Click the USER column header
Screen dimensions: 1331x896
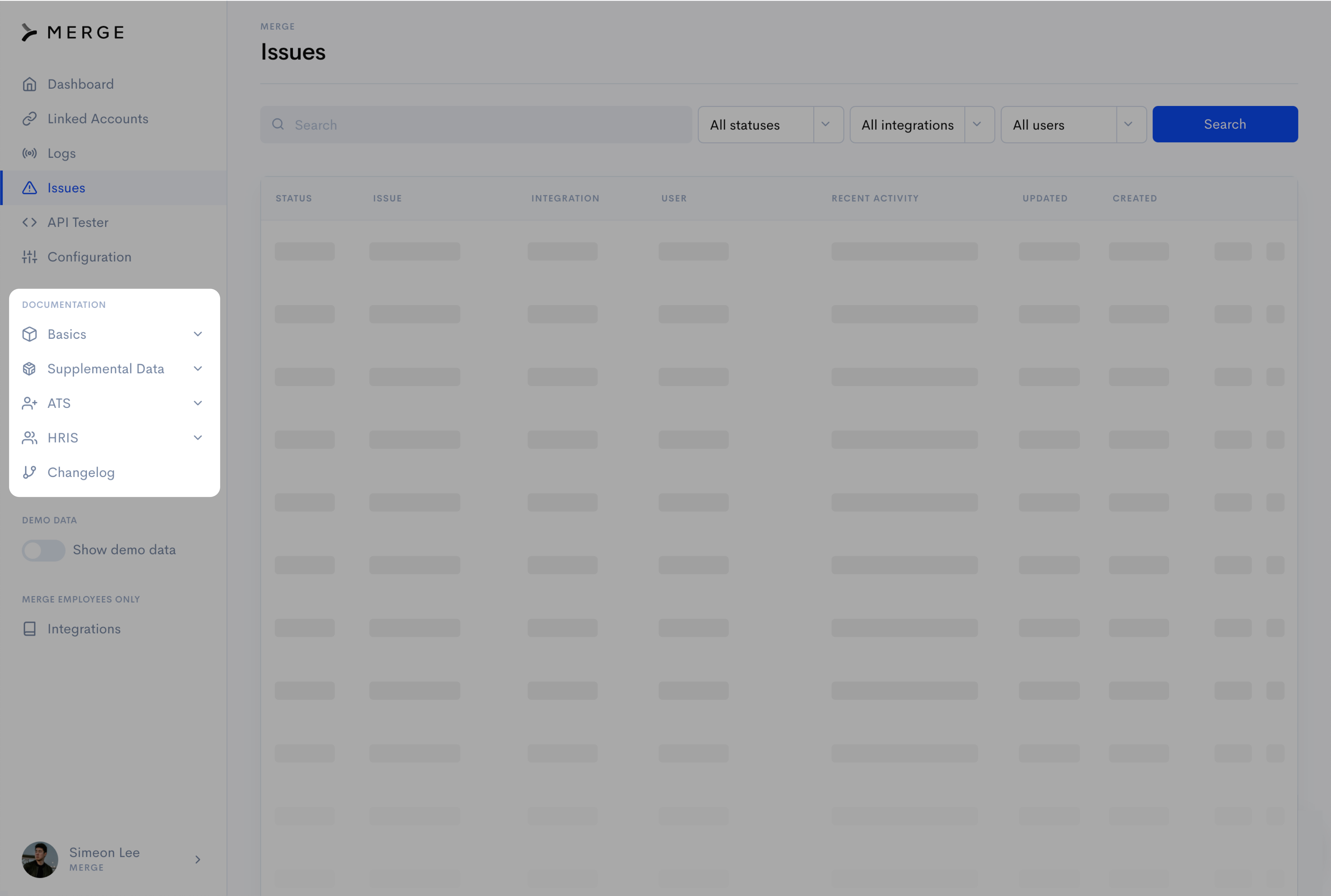(x=674, y=198)
